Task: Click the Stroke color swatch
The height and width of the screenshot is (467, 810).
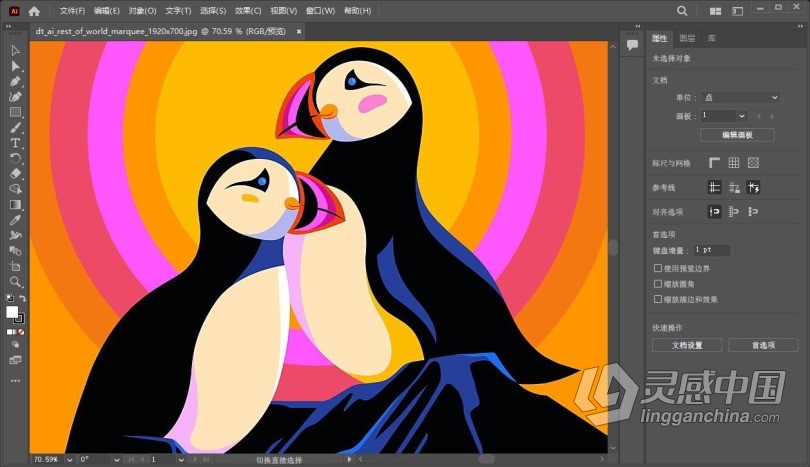Action: (x=20, y=319)
